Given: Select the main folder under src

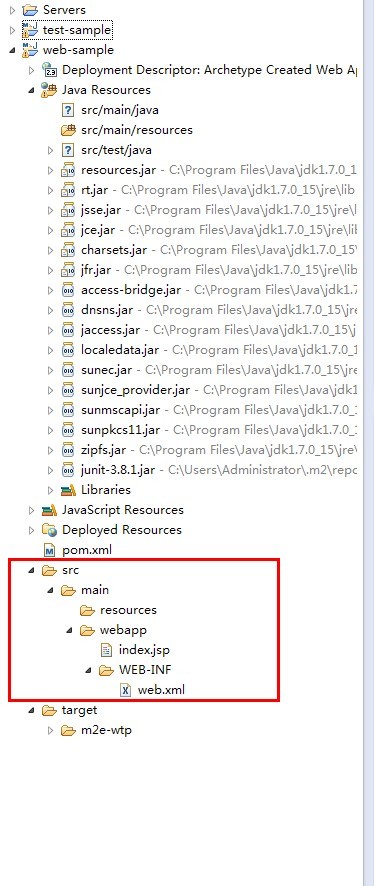Looking at the screenshot, I should pos(95,590).
